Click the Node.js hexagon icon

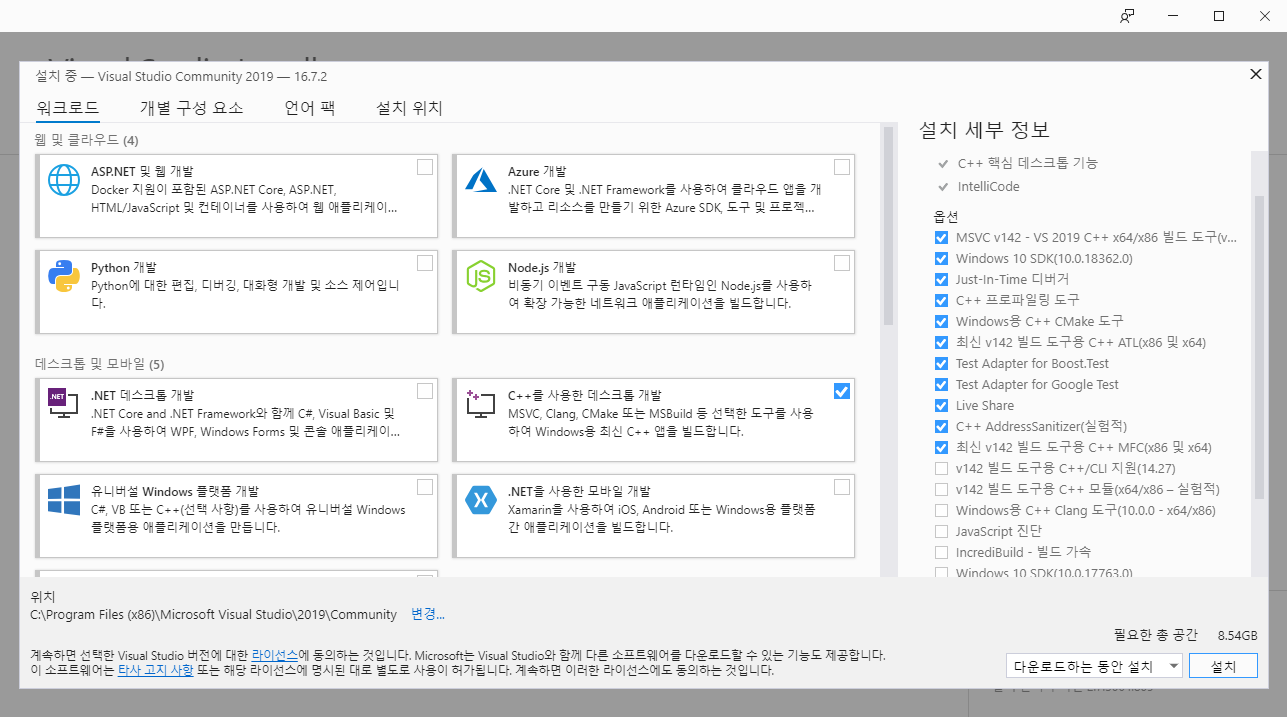[481, 276]
